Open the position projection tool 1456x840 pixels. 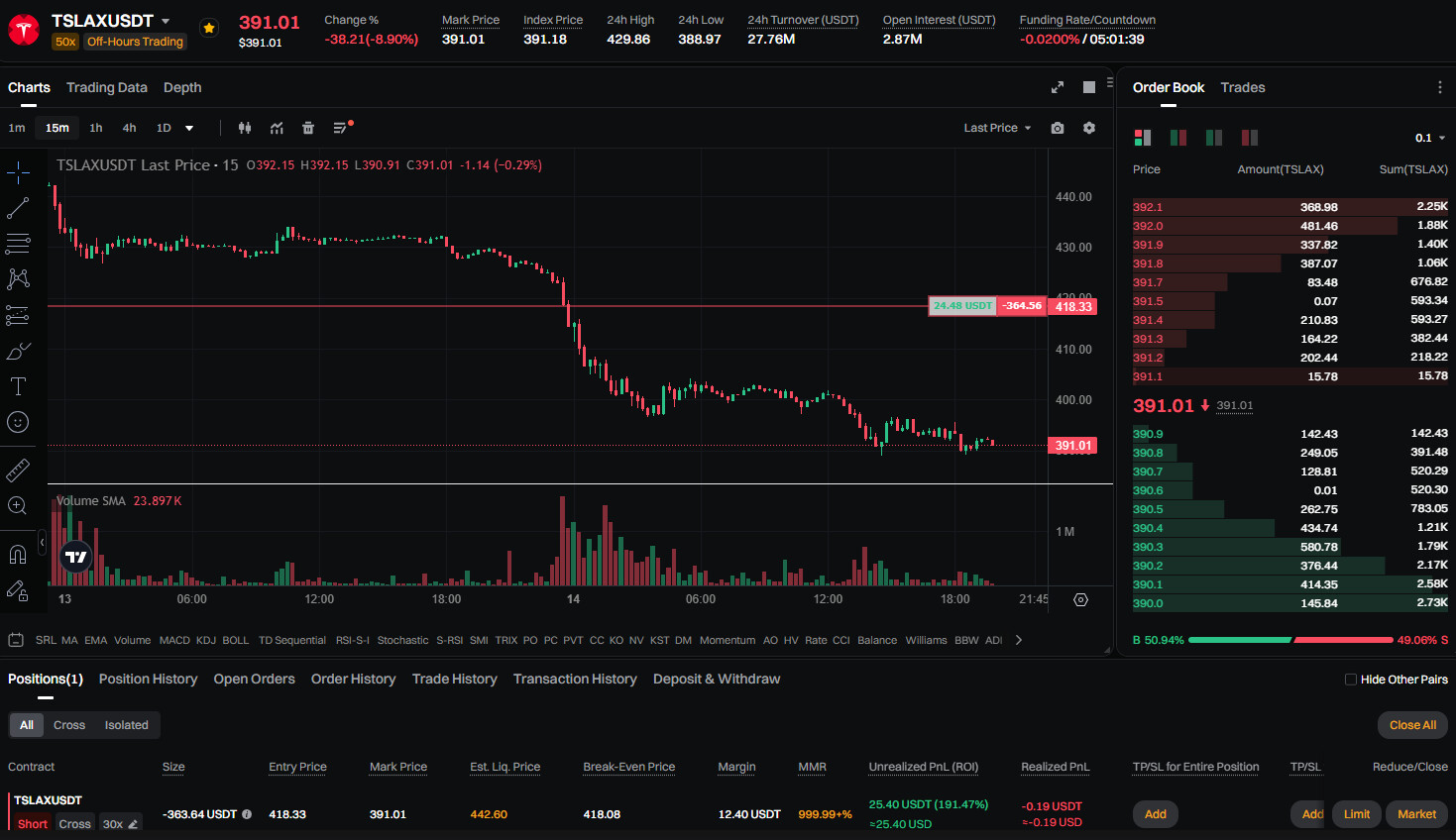tap(18, 315)
